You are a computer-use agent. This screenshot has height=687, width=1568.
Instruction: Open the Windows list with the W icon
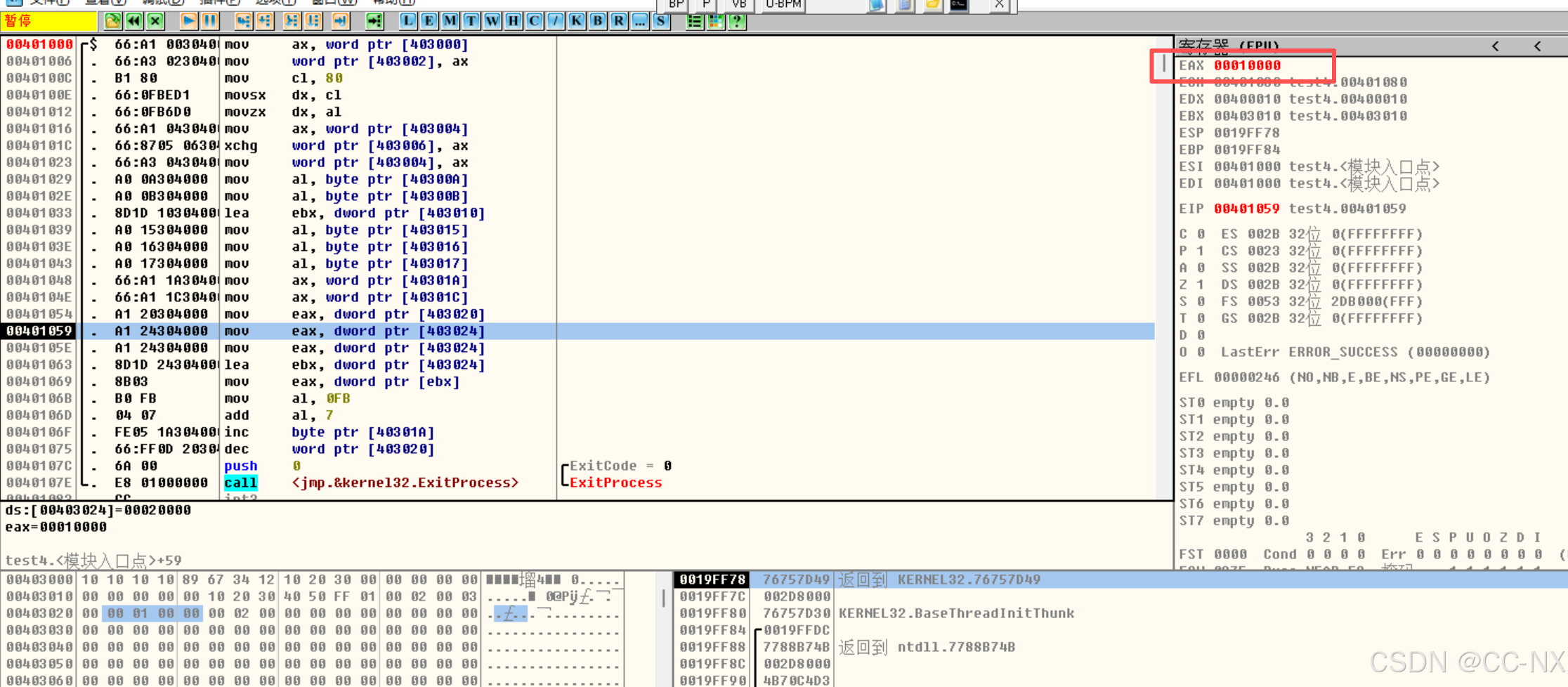click(x=492, y=21)
